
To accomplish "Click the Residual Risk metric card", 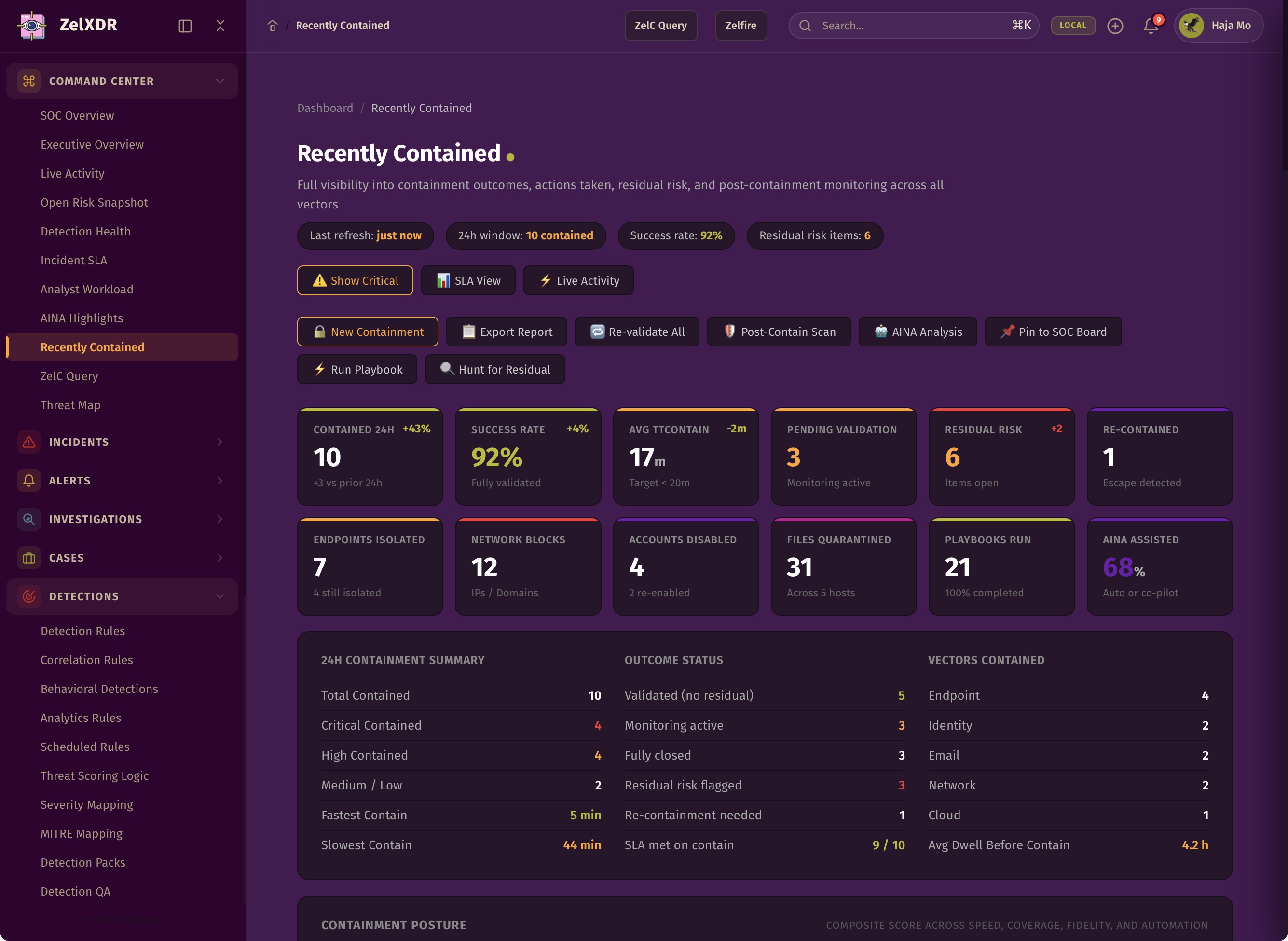I will click(x=1001, y=456).
